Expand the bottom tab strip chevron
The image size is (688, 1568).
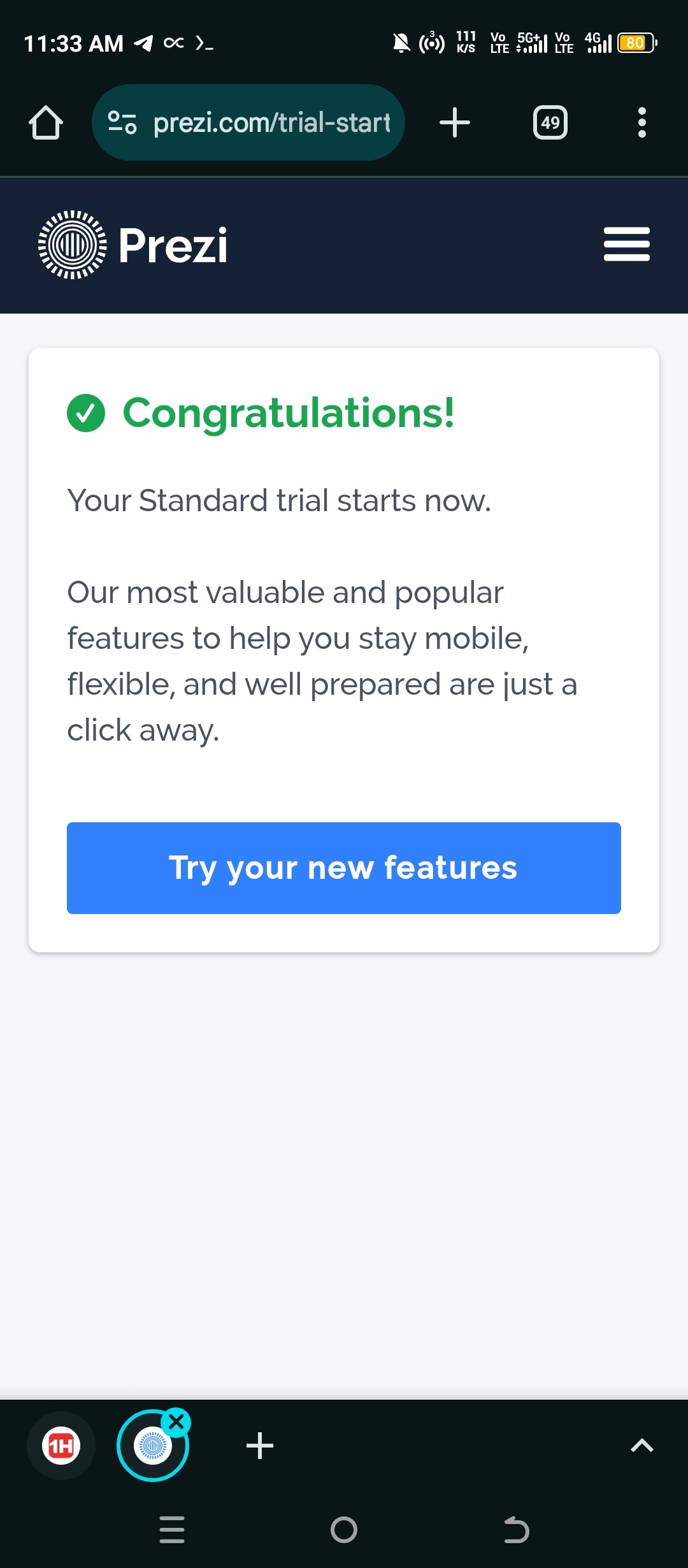click(641, 1446)
